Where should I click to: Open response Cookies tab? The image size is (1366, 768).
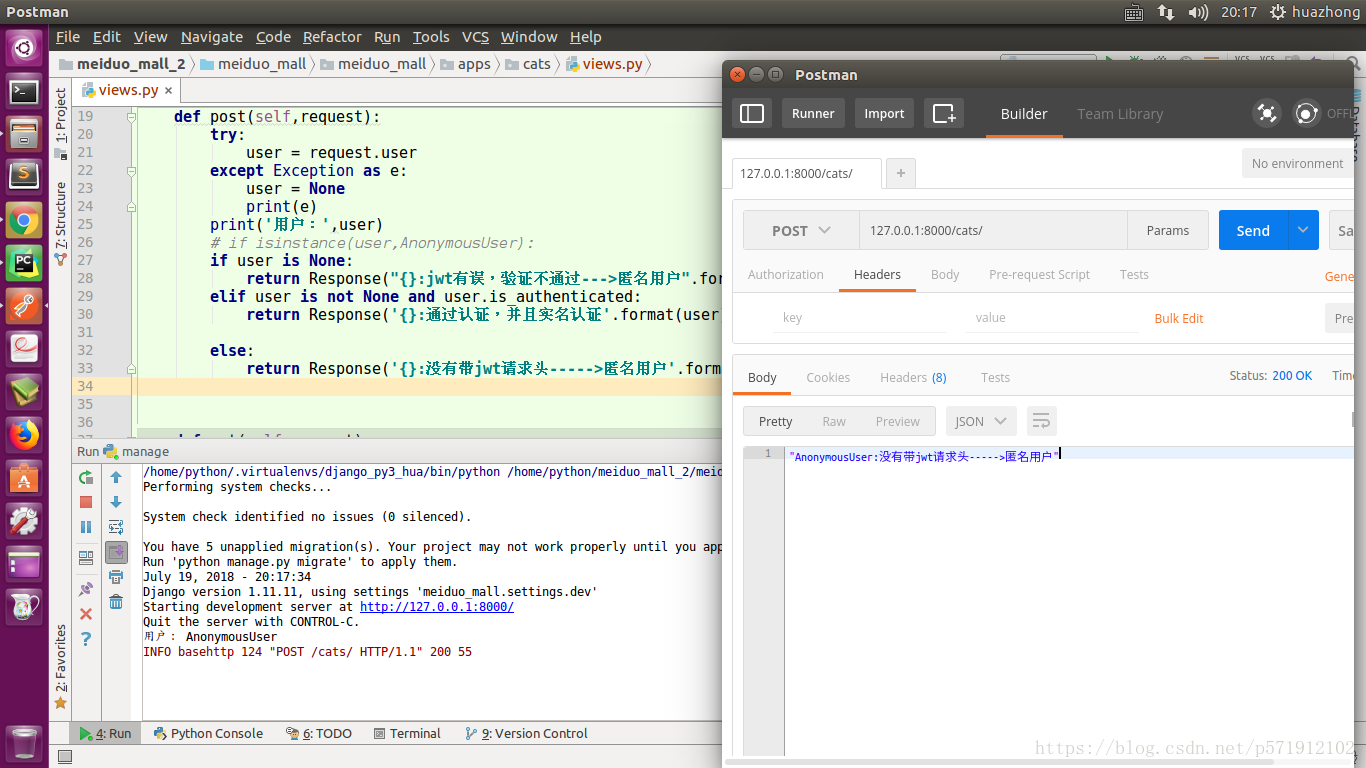[828, 377]
